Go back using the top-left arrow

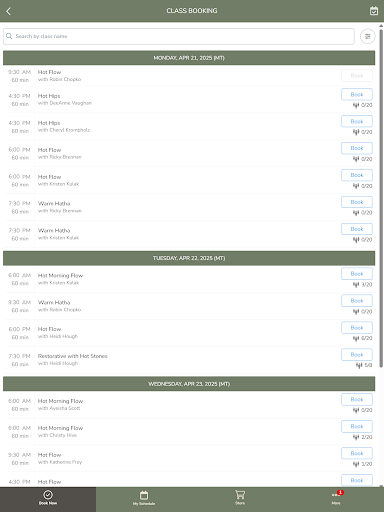point(9,11)
